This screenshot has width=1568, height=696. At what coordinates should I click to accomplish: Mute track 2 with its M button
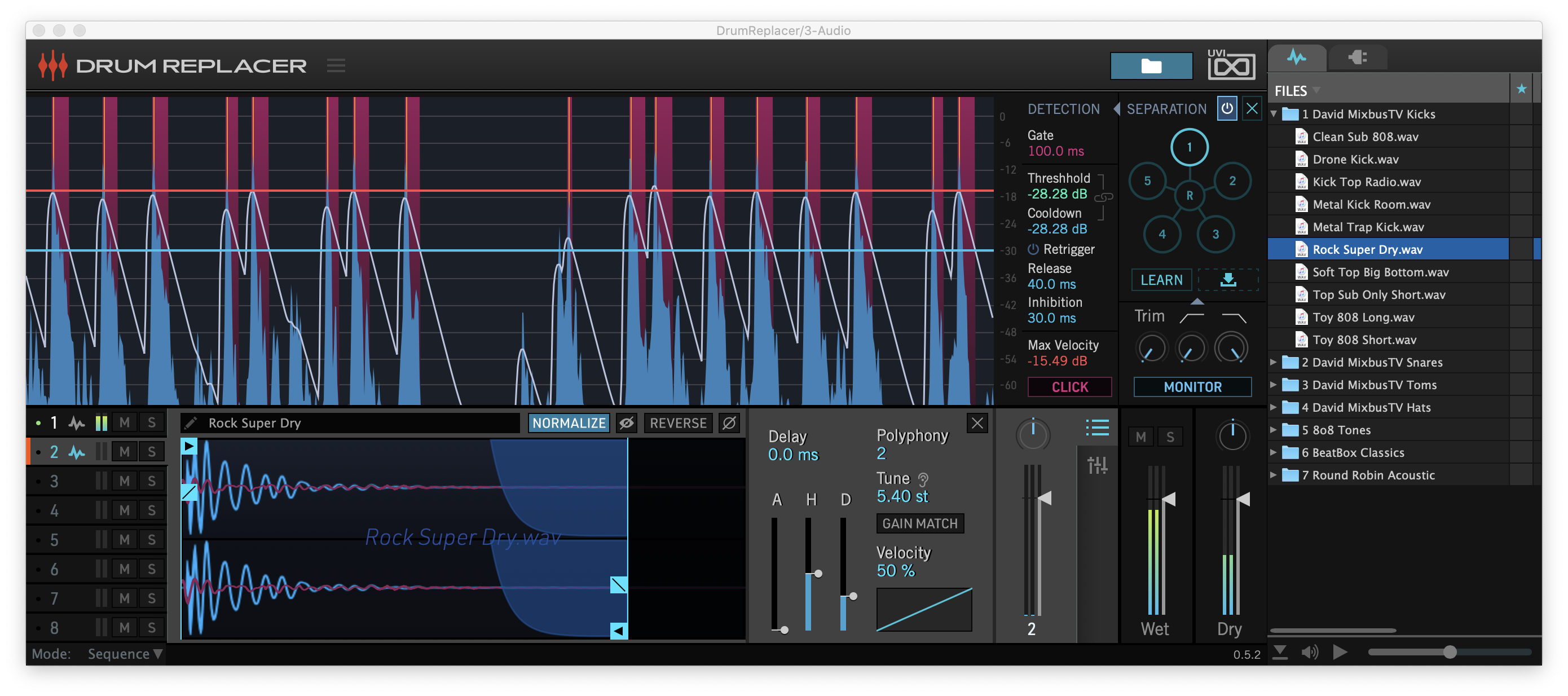(124, 451)
